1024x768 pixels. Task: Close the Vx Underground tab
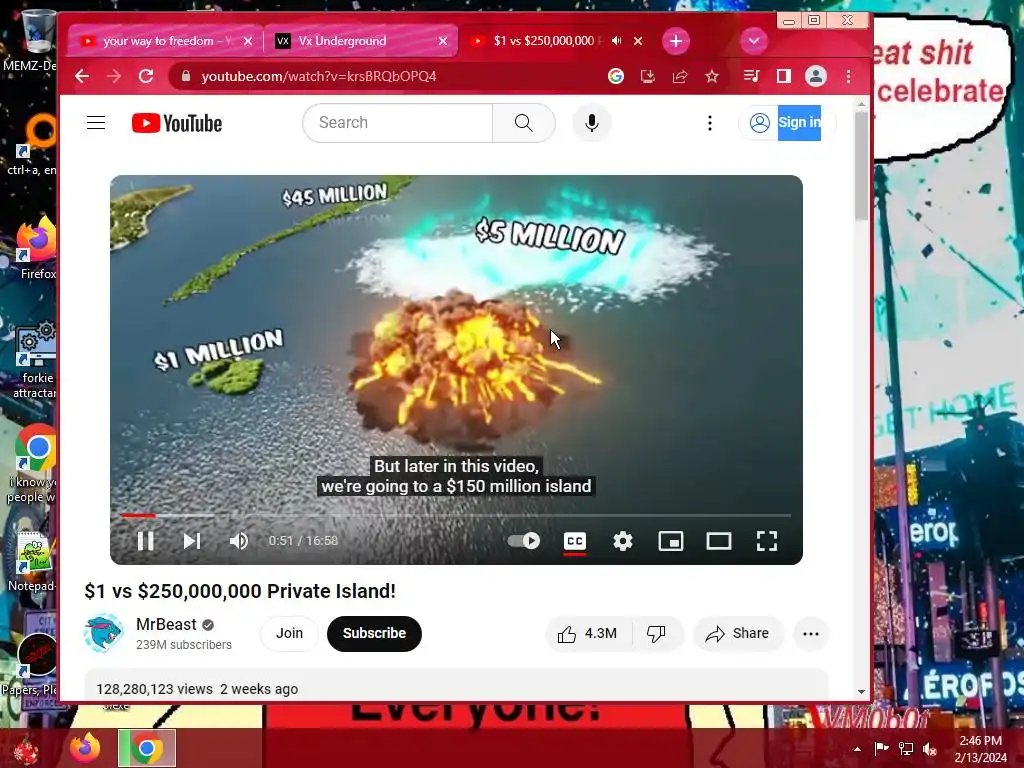[x=443, y=41]
